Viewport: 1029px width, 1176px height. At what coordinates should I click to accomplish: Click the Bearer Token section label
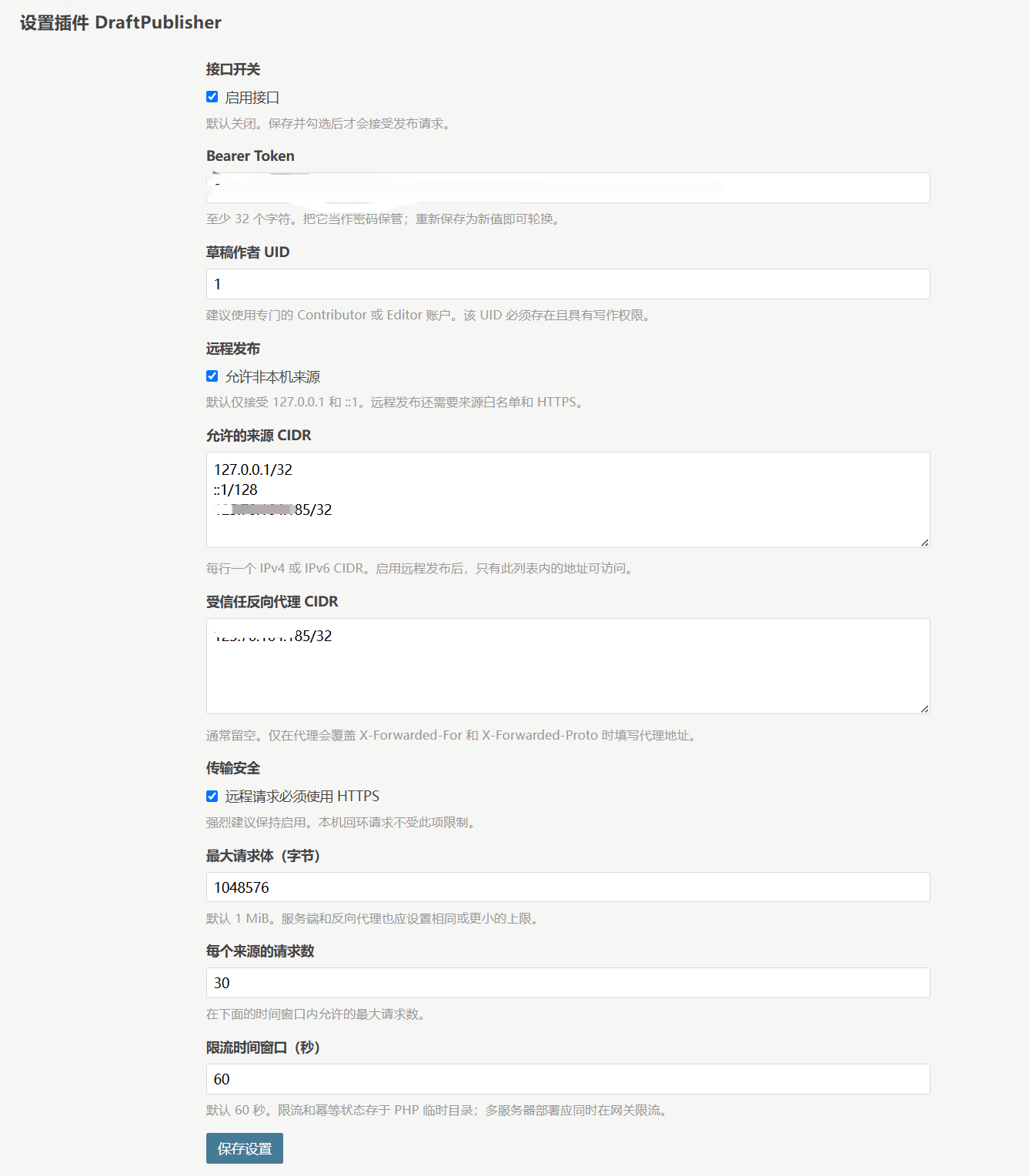(x=250, y=155)
